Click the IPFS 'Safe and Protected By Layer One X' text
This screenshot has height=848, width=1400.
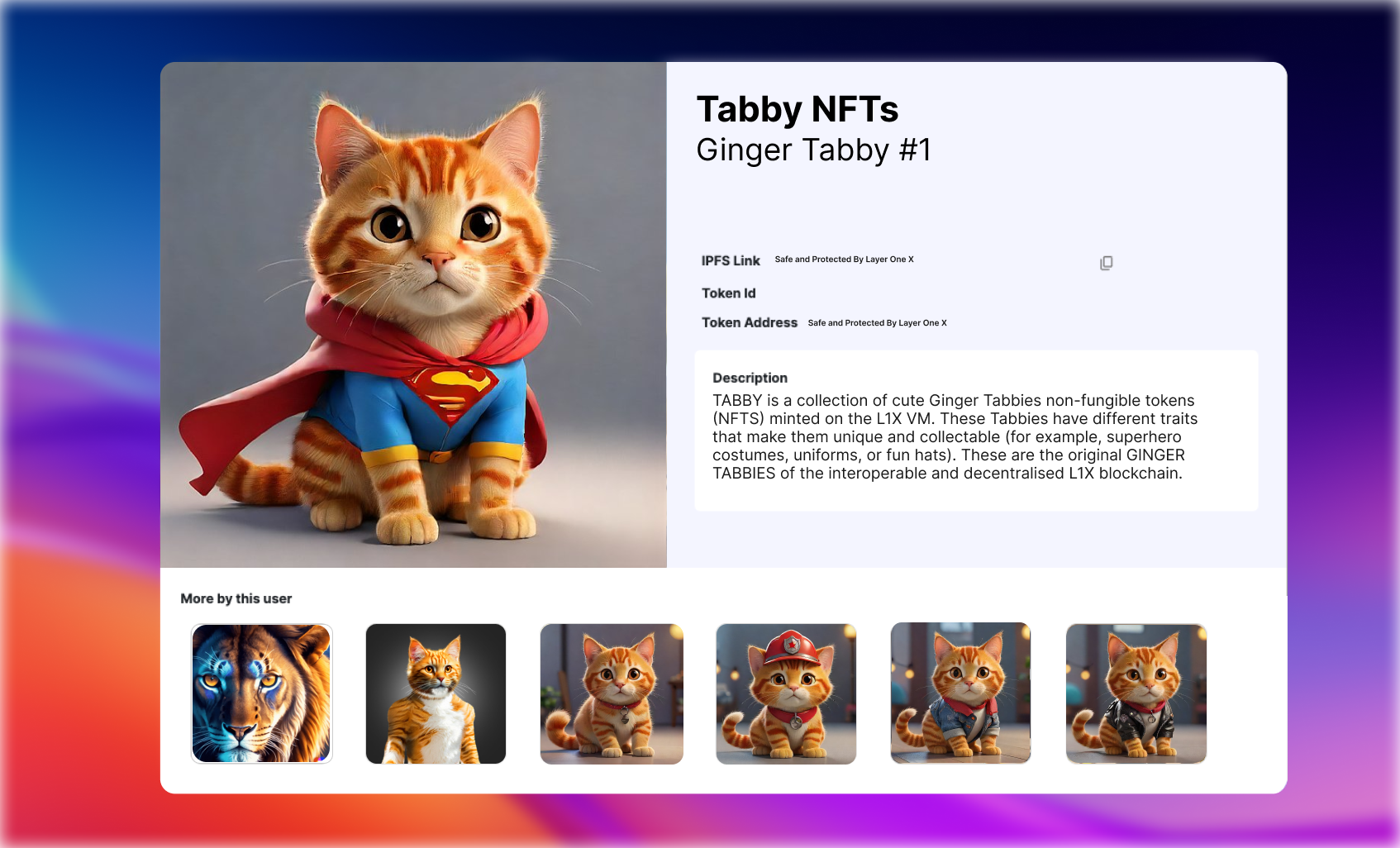(844, 260)
